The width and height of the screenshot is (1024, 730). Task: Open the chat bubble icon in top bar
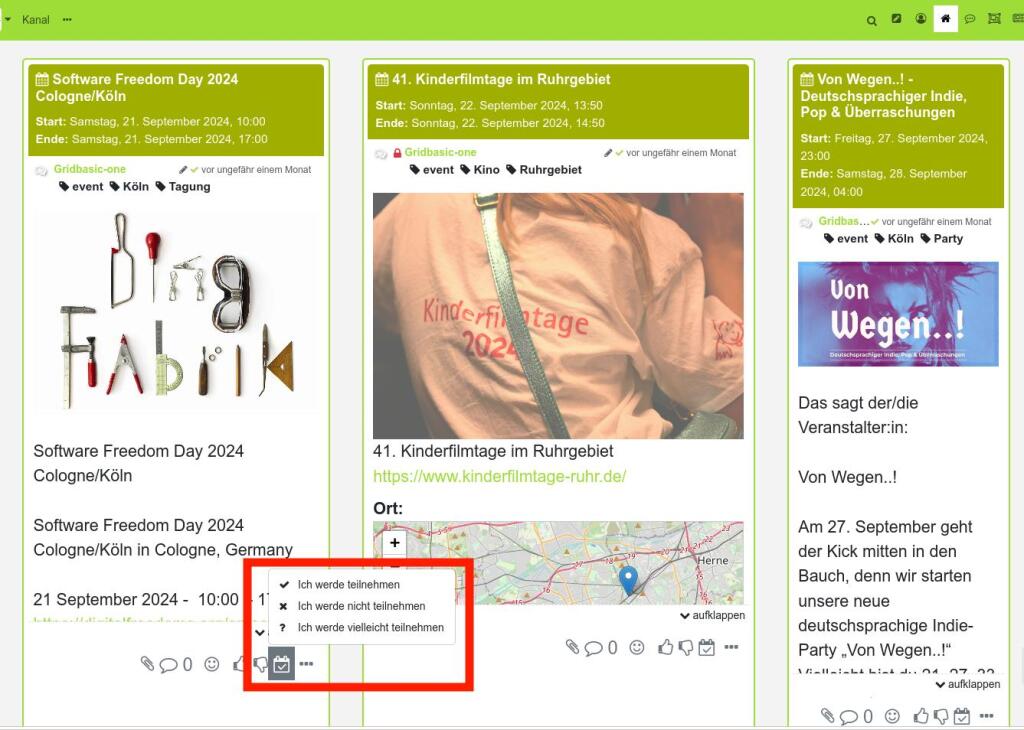tap(970, 19)
